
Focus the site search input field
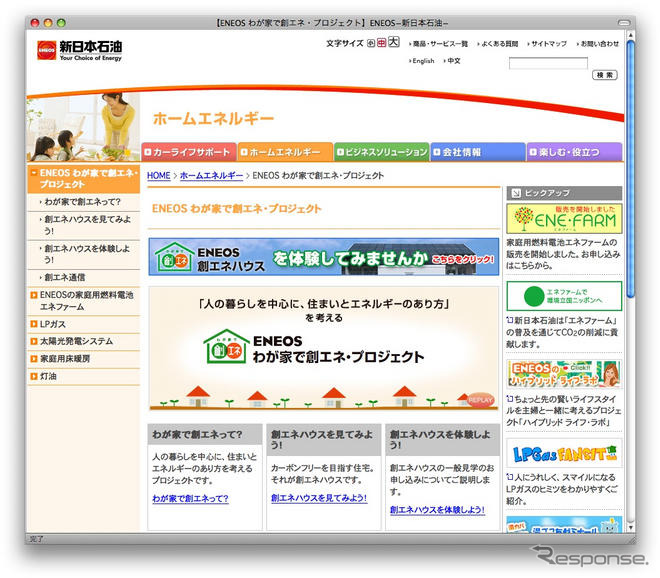point(548,64)
